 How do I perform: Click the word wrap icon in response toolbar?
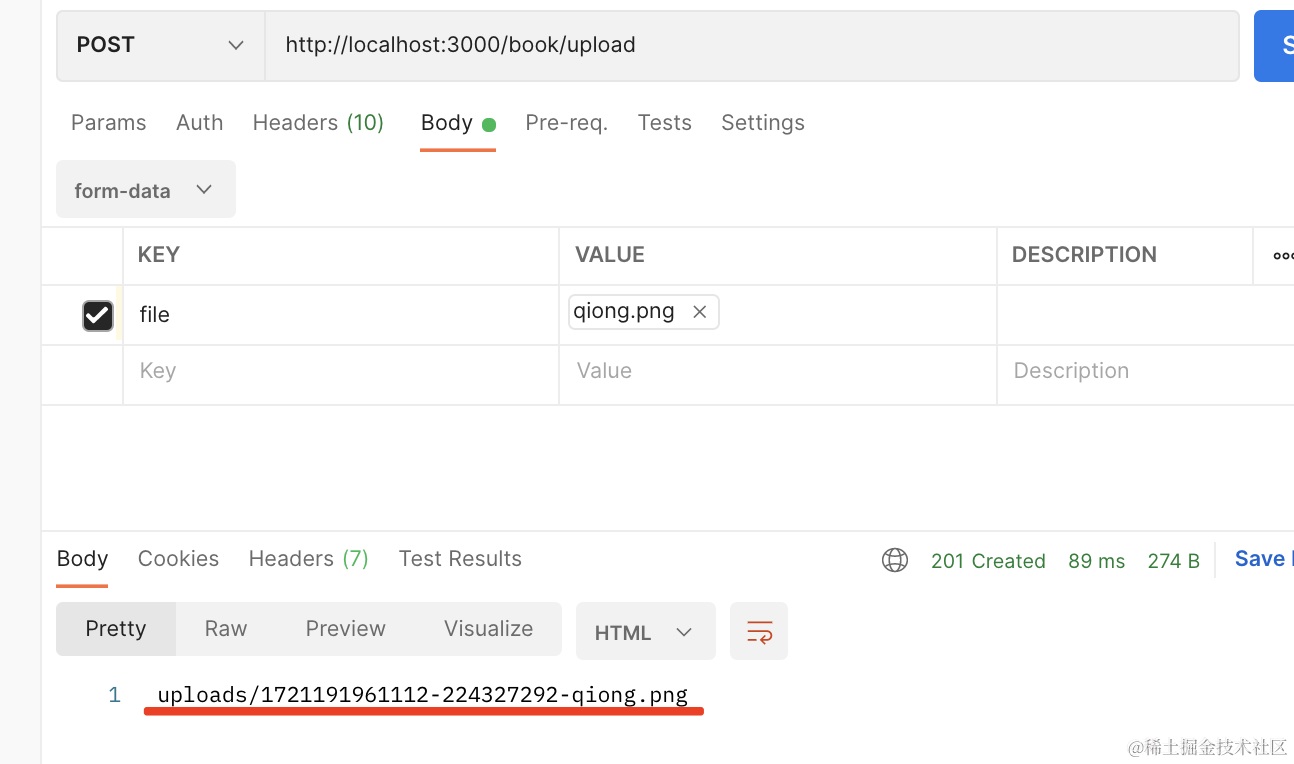(x=759, y=631)
